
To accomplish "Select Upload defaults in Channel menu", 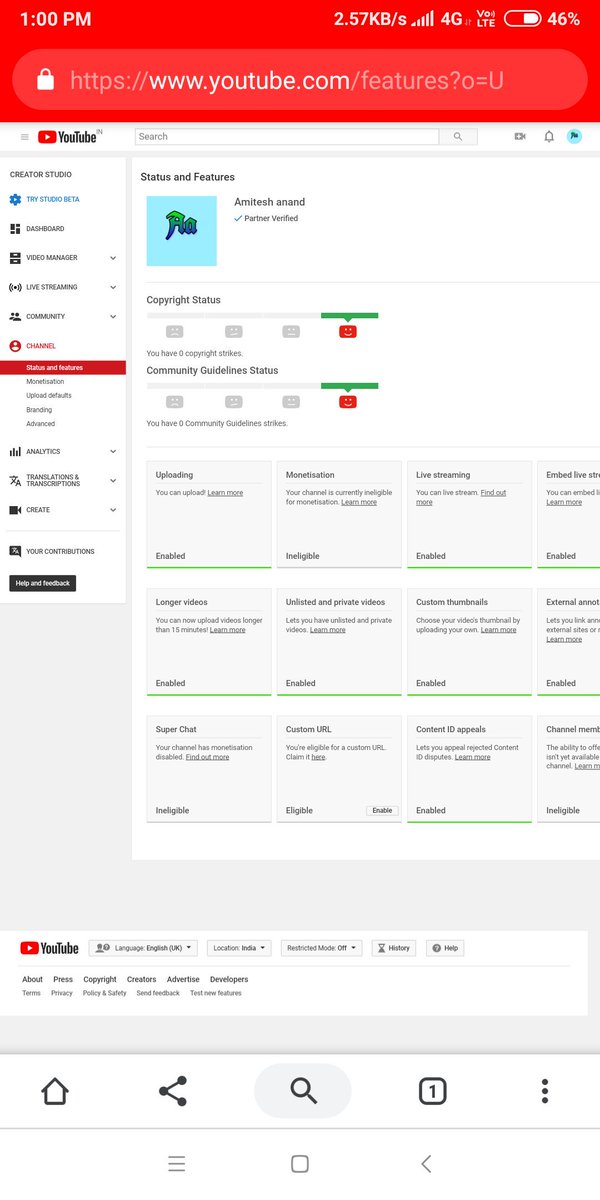I will [49, 395].
